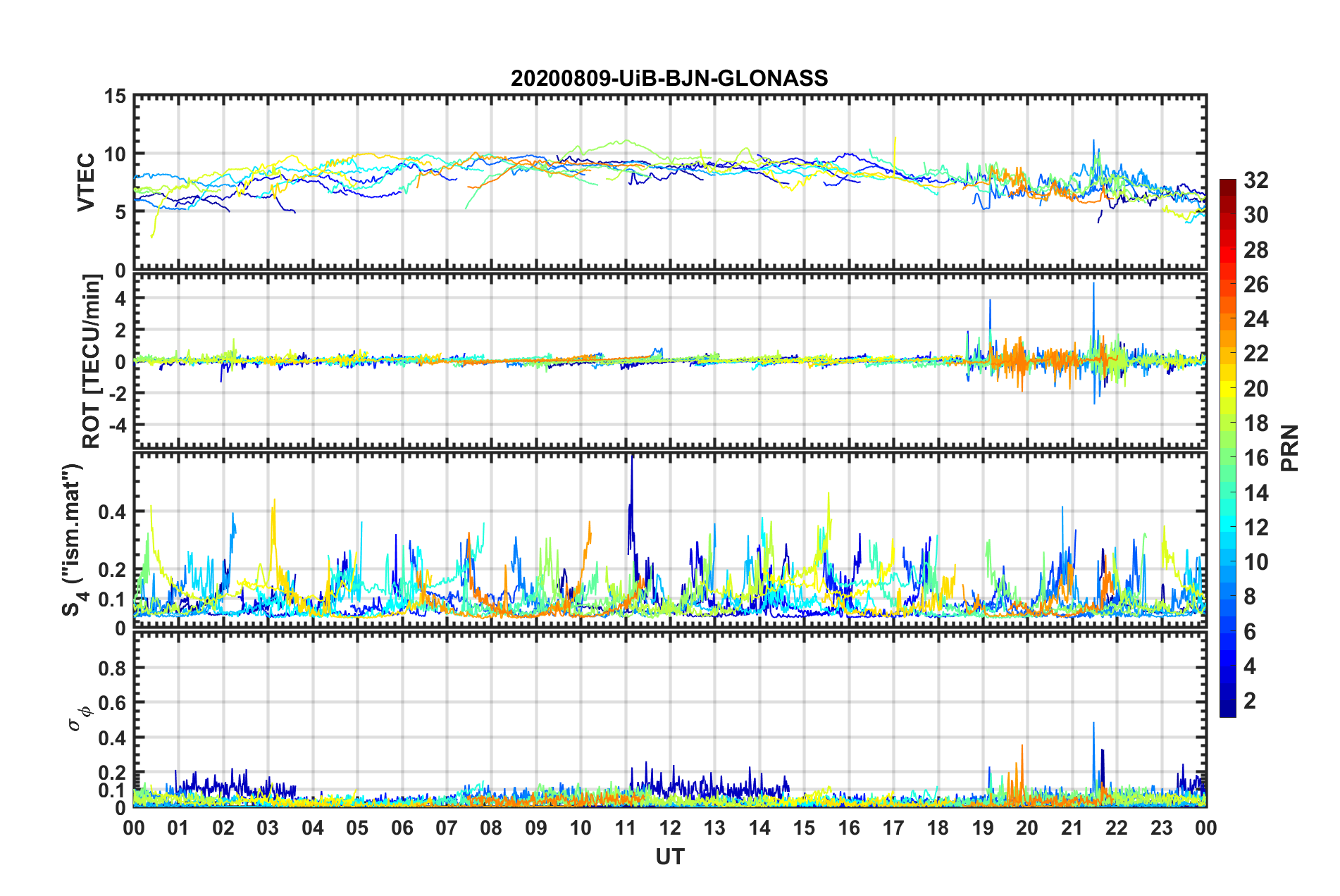This screenshot has width=1340, height=896.
Task: Click colorbar tick label 6
Action: pyautogui.click(x=1250, y=631)
